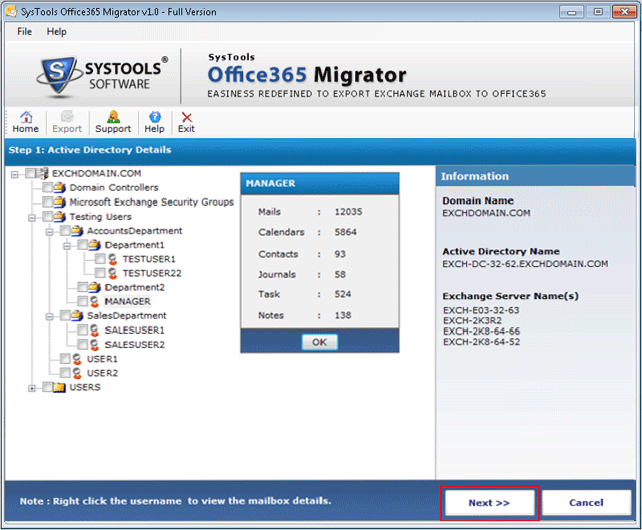
Task: Check the TESTUSER1 checkbox
Action: (x=100, y=259)
